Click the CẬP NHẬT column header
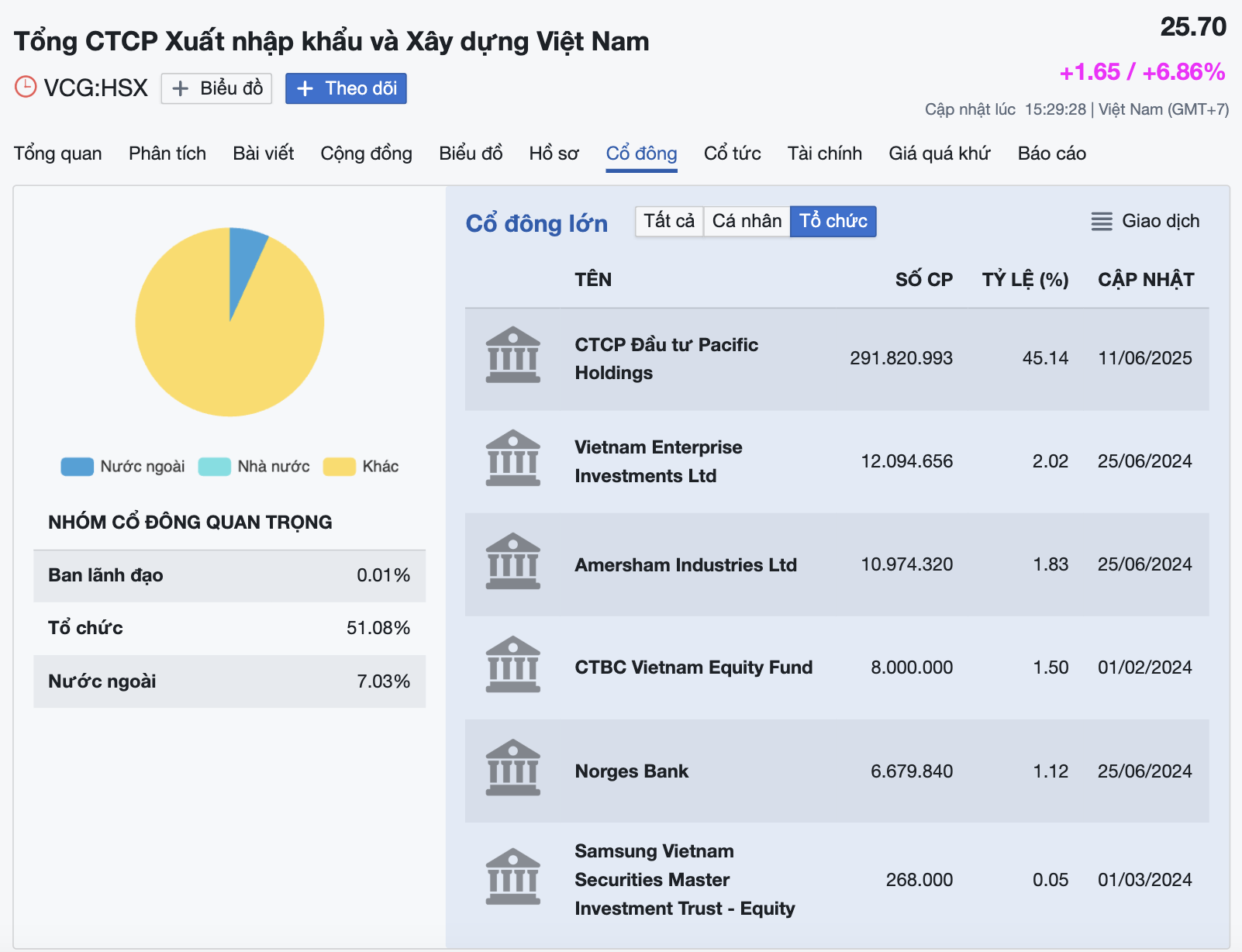The height and width of the screenshot is (952, 1242). point(1146,280)
